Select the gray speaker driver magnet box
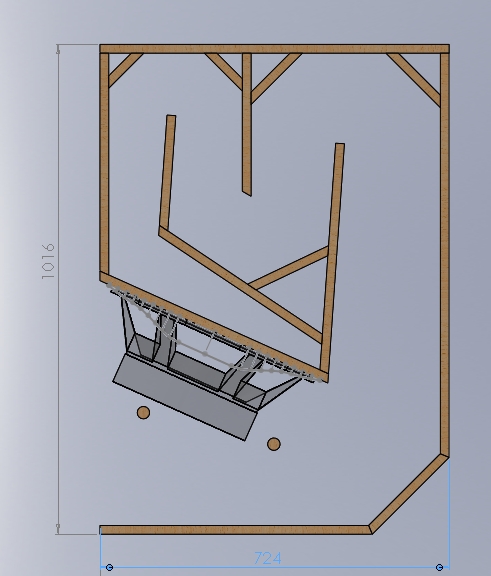This screenshot has width=491, height=576. tap(185, 397)
